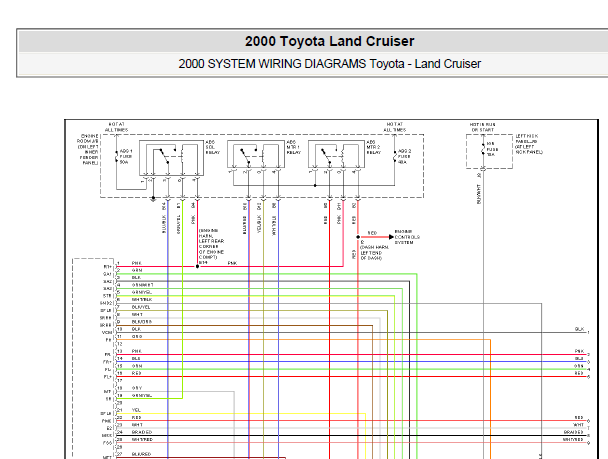Click the LEFT KICK PANEL J/B label

529,144
